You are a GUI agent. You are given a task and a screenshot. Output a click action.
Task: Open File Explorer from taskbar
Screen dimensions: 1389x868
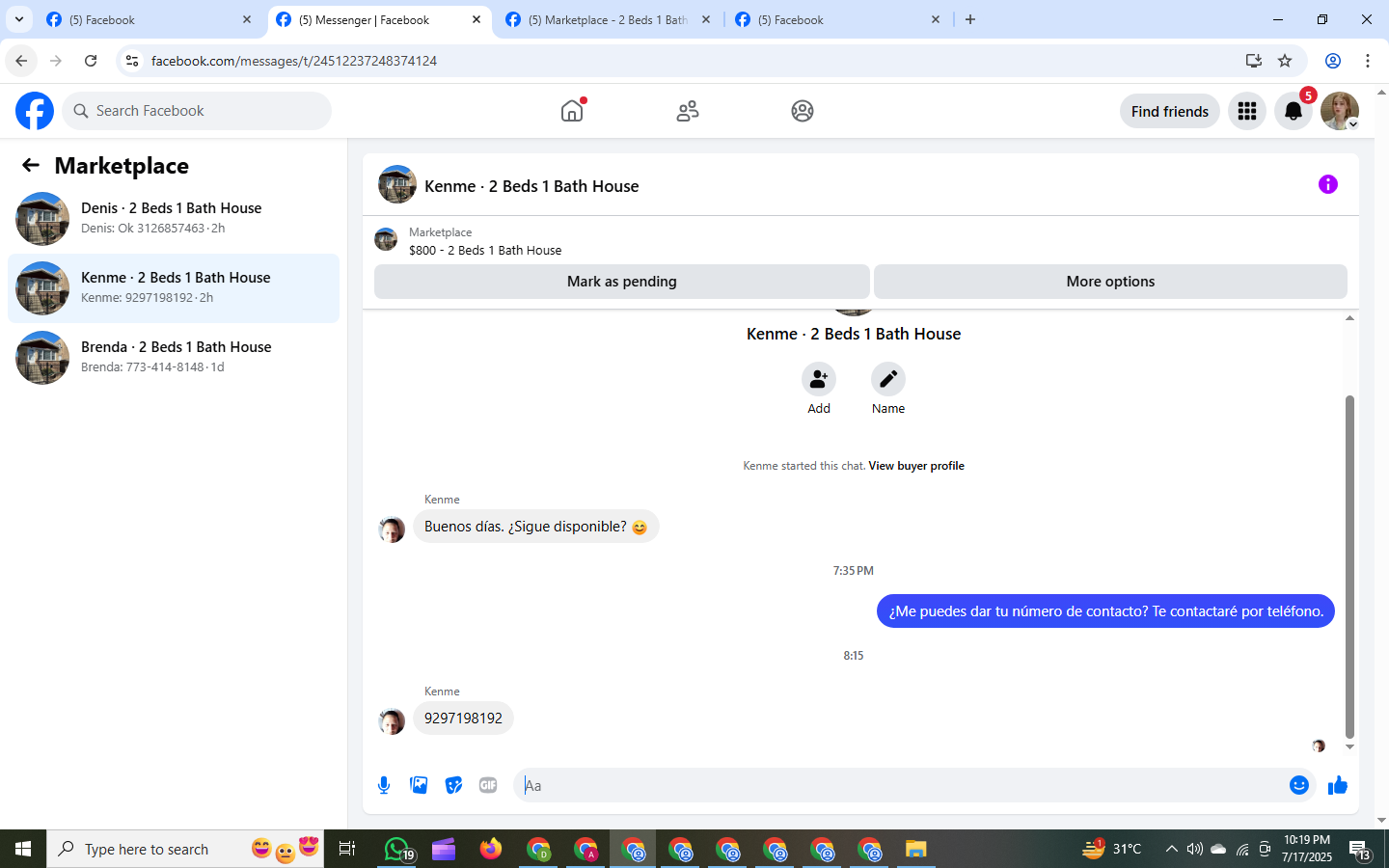[x=915, y=849]
